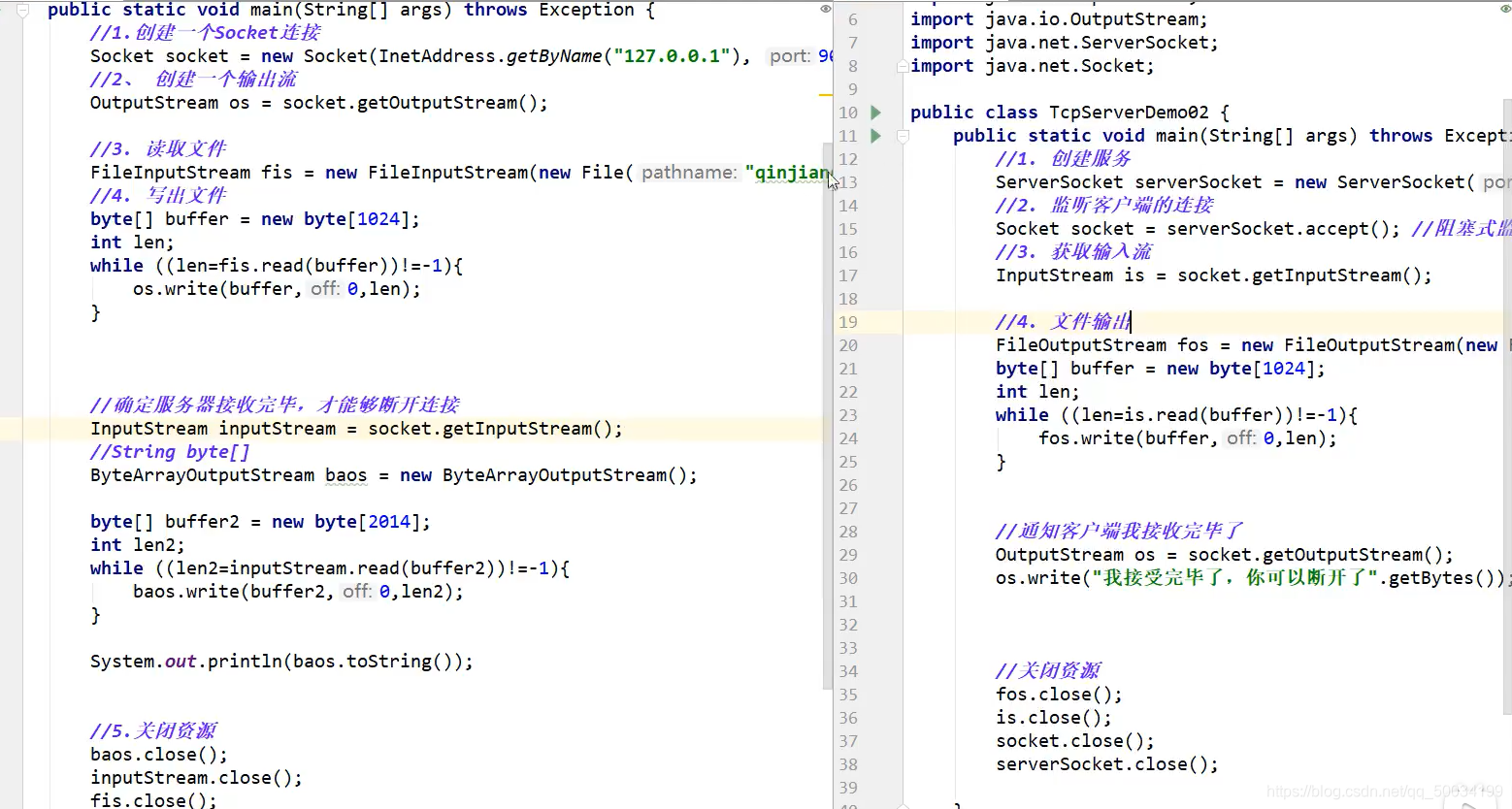This screenshot has height=809, width=1512.
Task: Set breakpoint at gutter line number 23
Action: click(848, 415)
